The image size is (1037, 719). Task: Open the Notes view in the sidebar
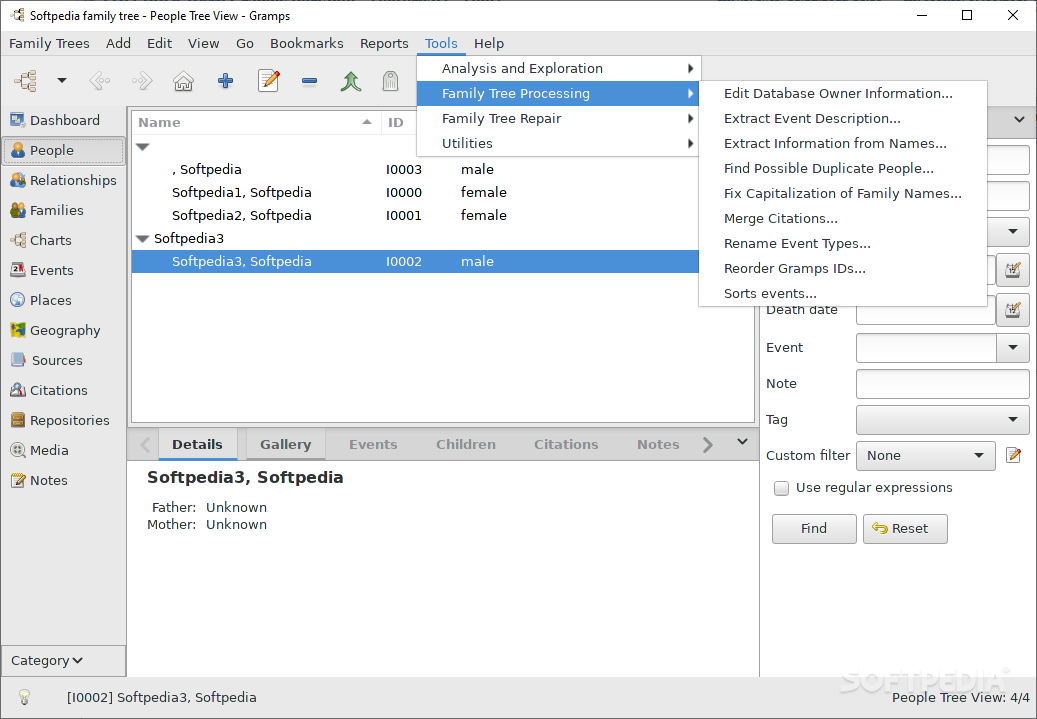[x=63, y=480]
